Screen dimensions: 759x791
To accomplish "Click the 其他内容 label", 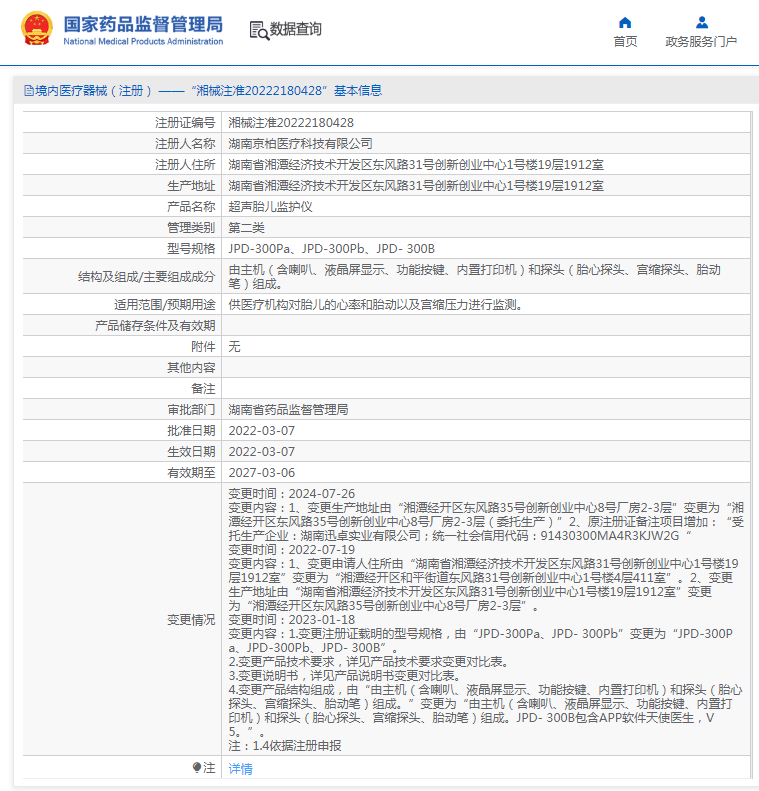I will click(191, 368).
